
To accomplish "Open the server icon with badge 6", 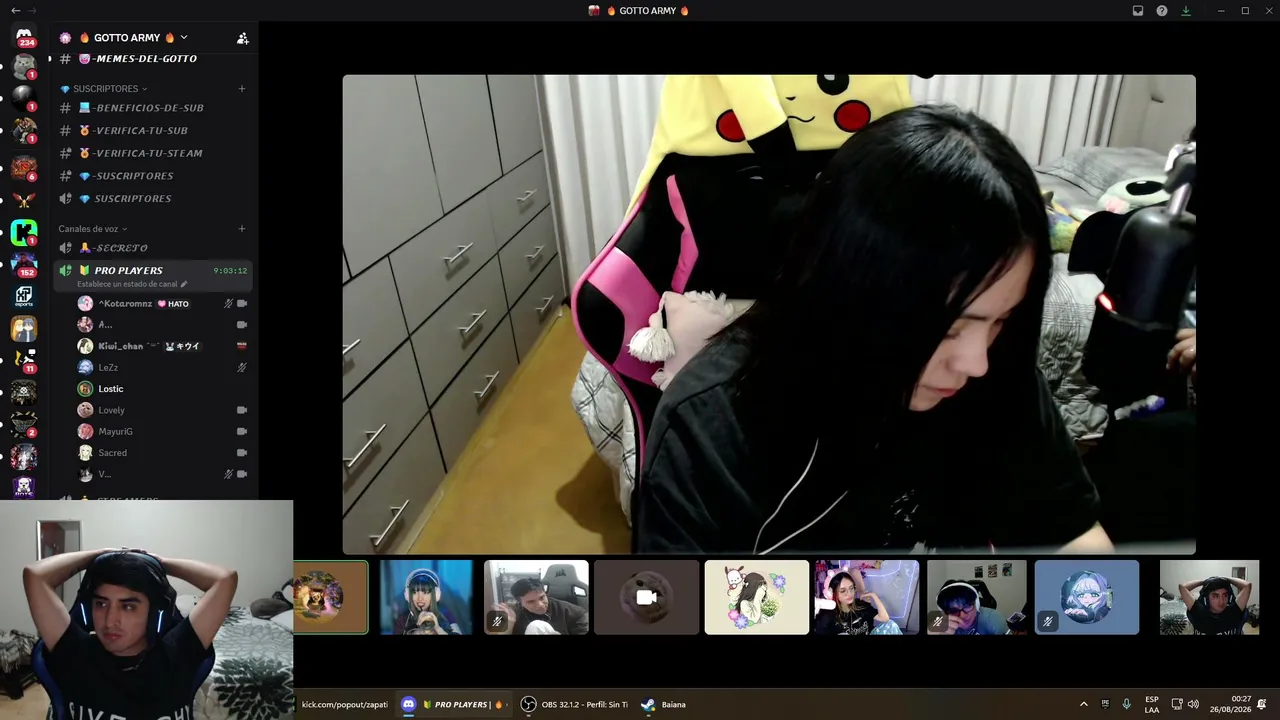I will 24,167.
